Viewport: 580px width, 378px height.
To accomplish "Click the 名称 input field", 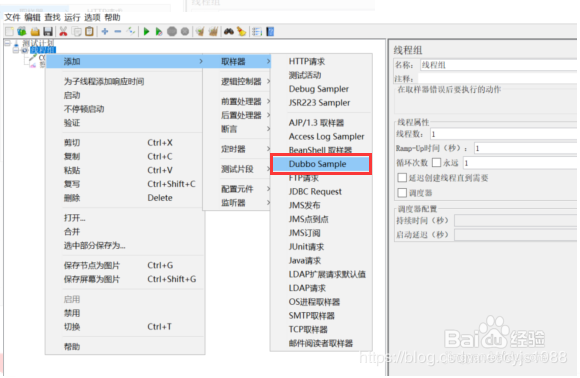I will click(498, 65).
